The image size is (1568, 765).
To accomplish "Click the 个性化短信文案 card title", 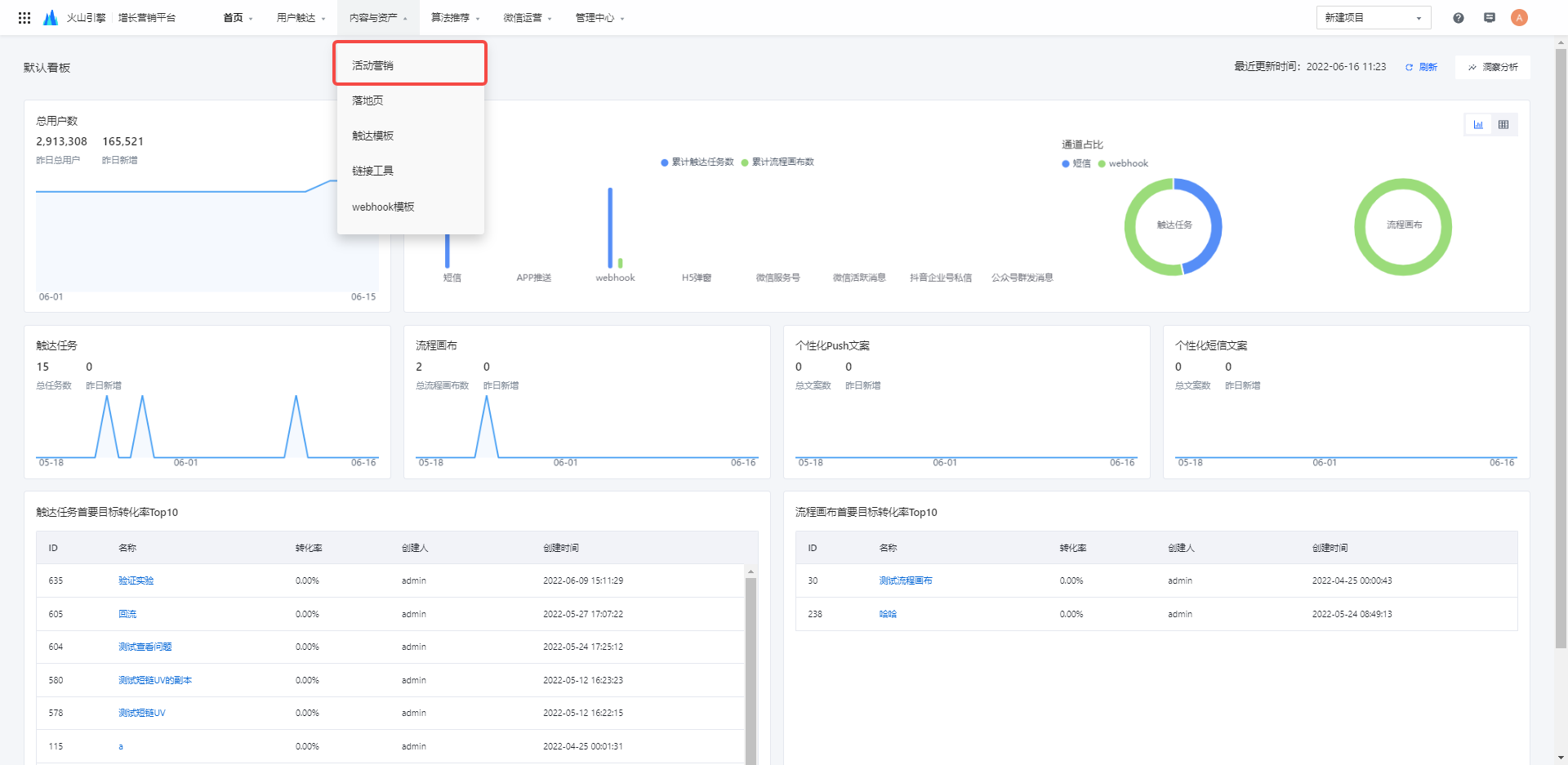I will pos(1211,345).
